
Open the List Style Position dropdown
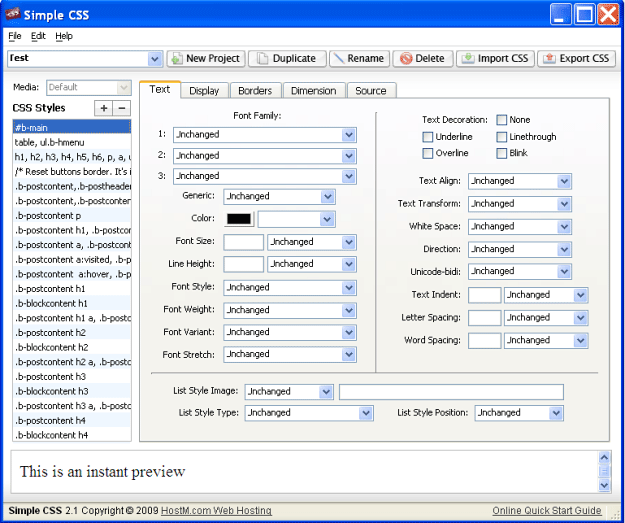click(556, 413)
